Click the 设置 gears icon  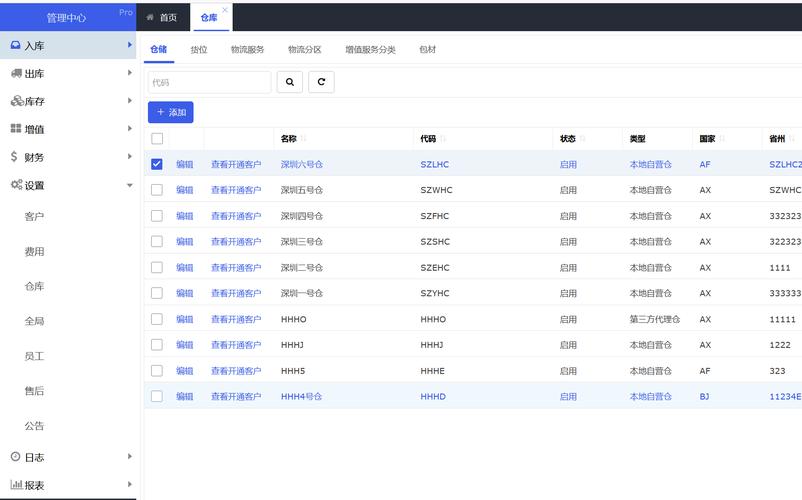pyautogui.click(x=16, y=185)
